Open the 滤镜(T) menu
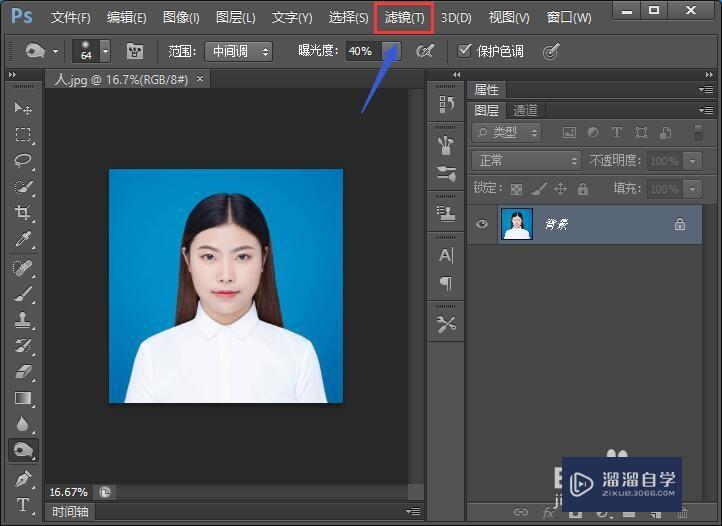Screen dimensions: 722x526 [x=404, y=18]
